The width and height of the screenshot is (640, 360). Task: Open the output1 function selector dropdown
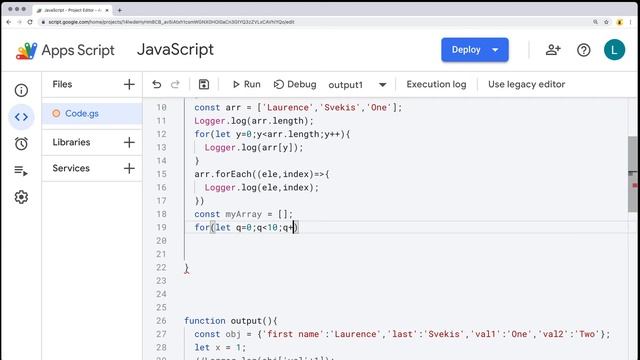357,85
